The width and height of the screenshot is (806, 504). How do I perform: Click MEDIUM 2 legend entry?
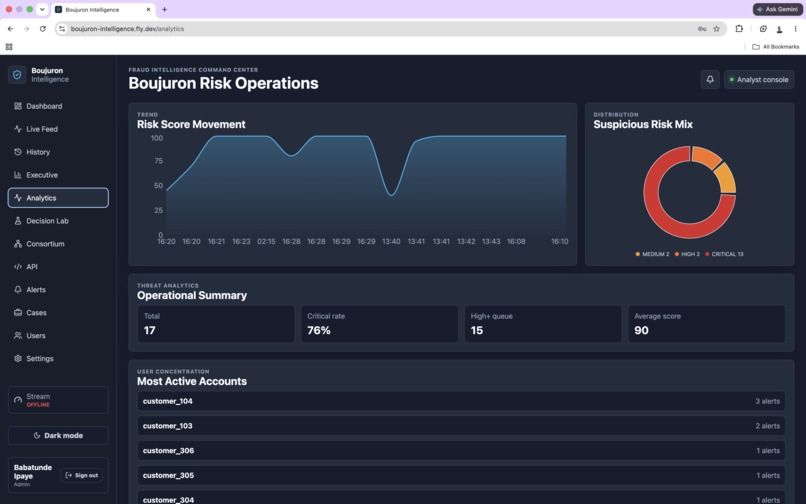[652, 254]
